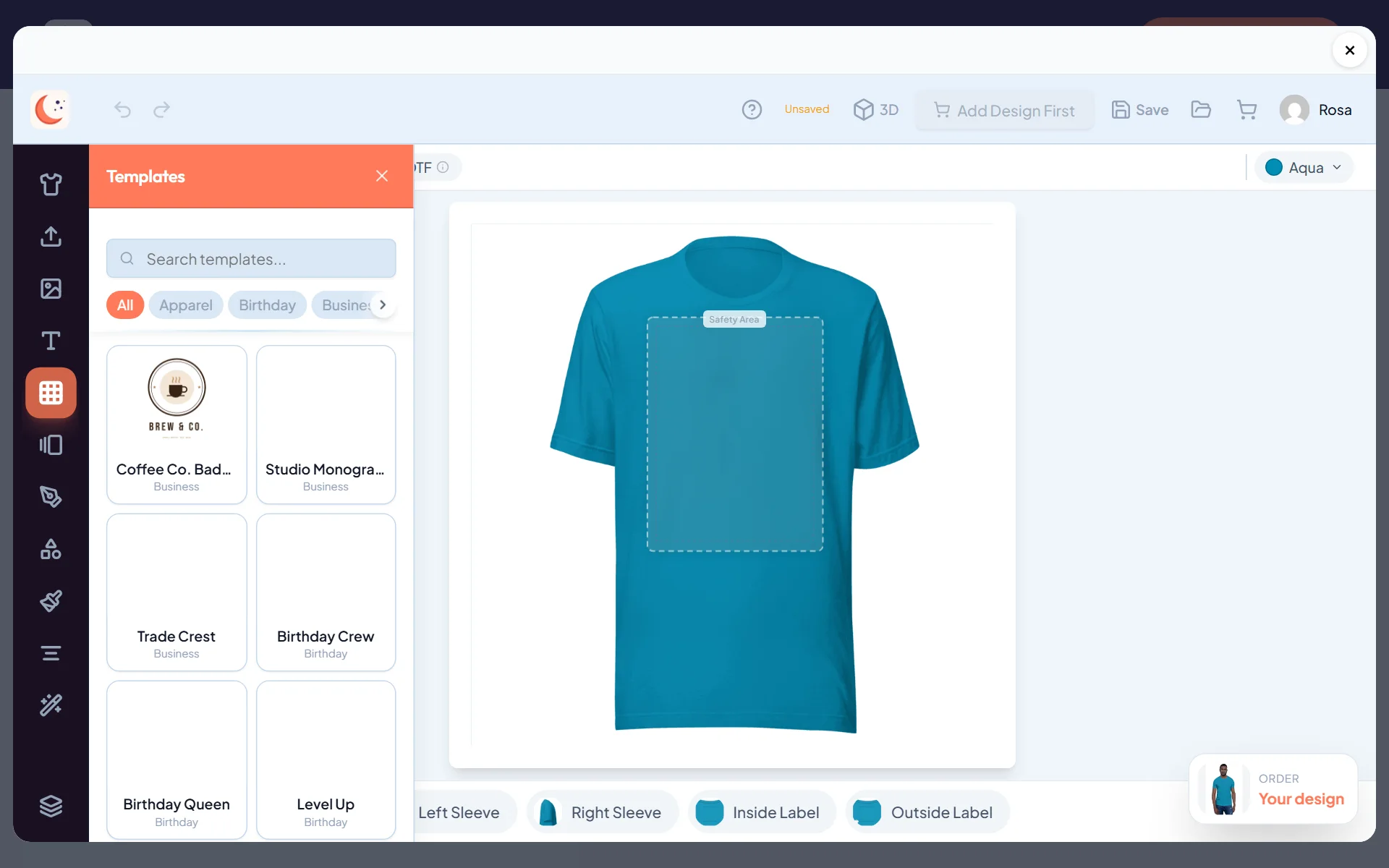Select the active Templates grid icon

tap(51, 393)
